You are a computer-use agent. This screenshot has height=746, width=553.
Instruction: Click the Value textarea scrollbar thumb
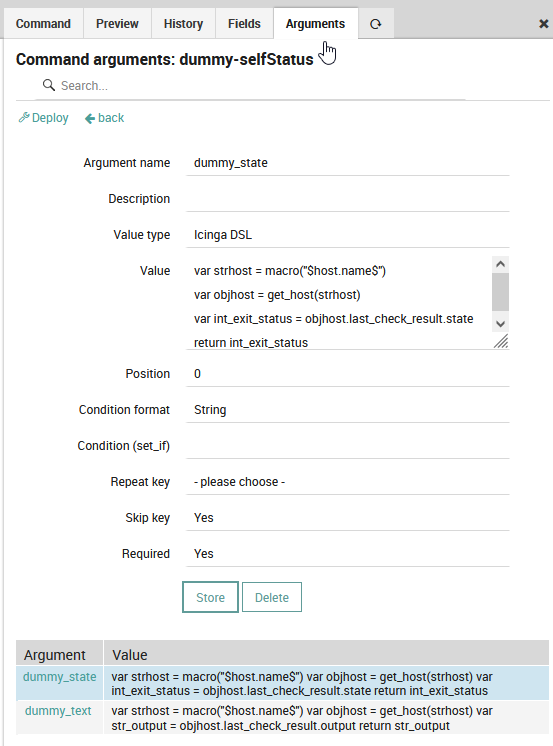coord(500,291)
